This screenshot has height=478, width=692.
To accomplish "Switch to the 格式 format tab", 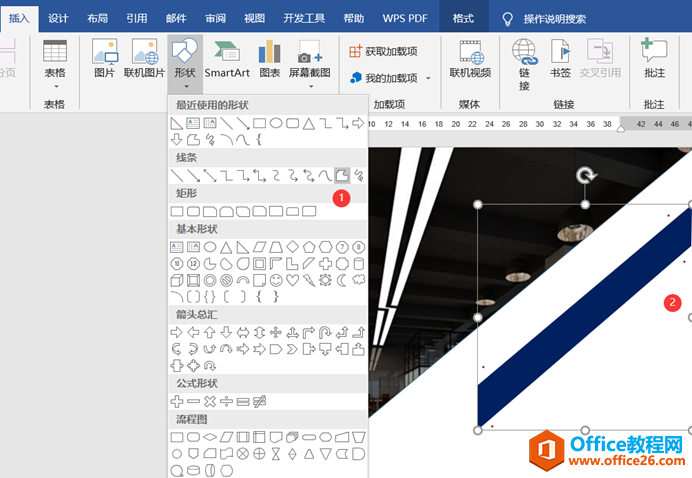I will [463, 18].
